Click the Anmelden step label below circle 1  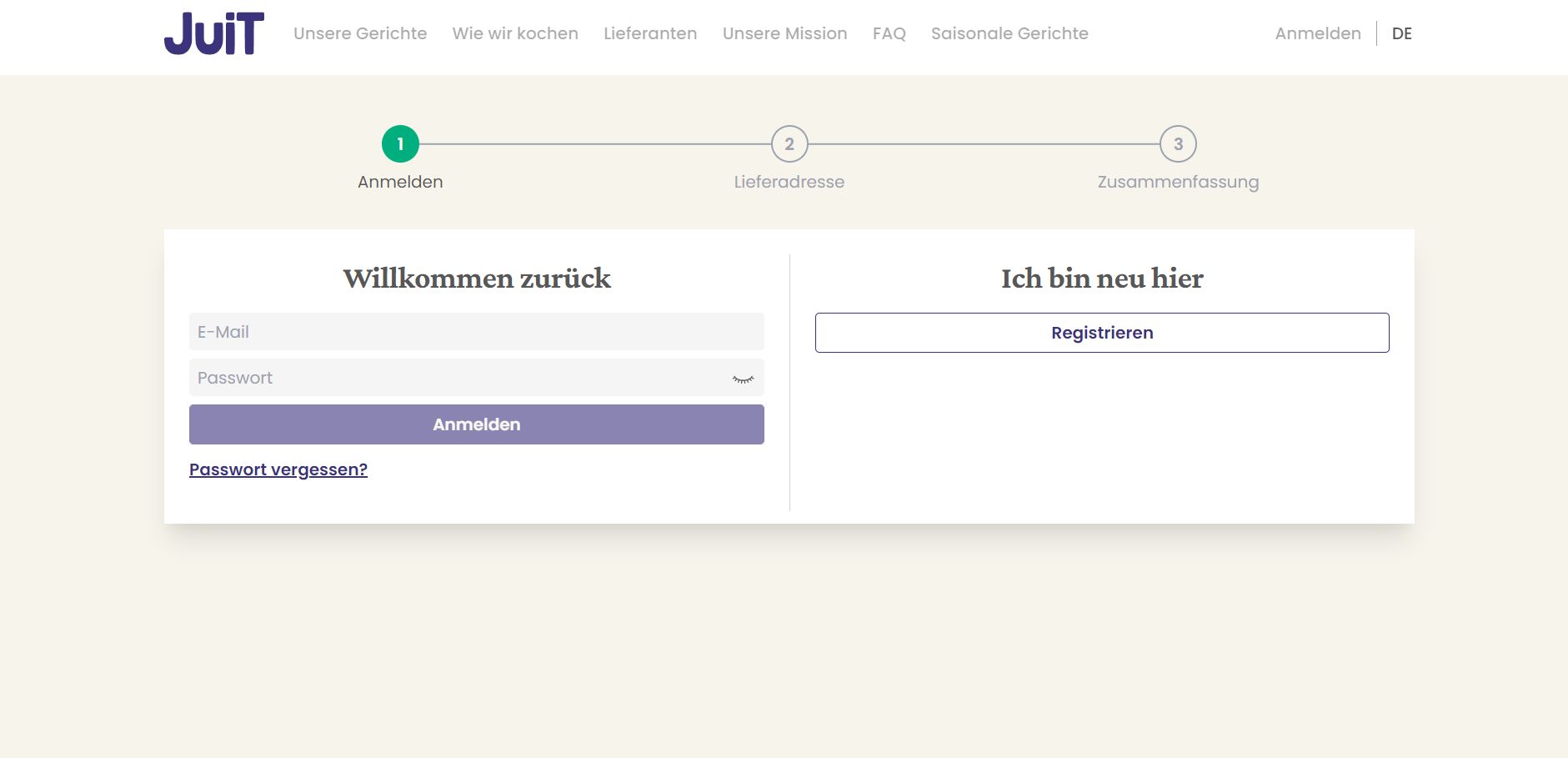click(401, 182)
